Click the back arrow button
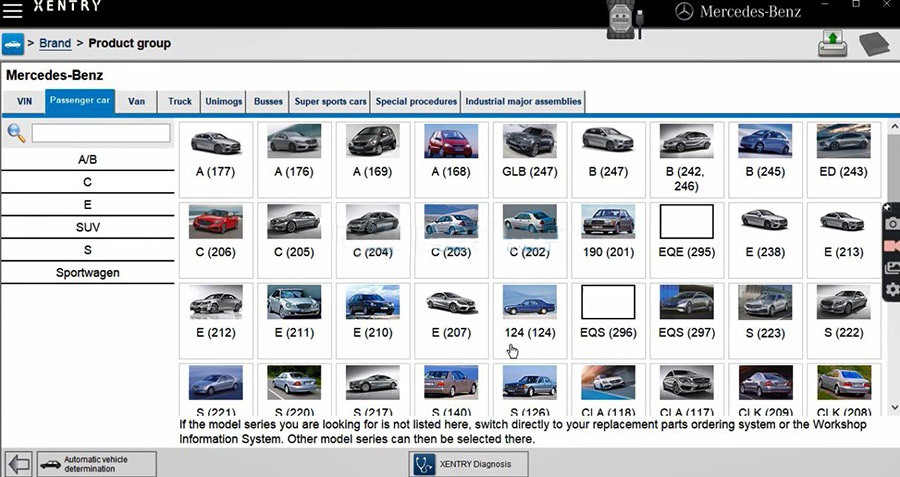The width and height of the screenshot is (900, 477). 19,464
